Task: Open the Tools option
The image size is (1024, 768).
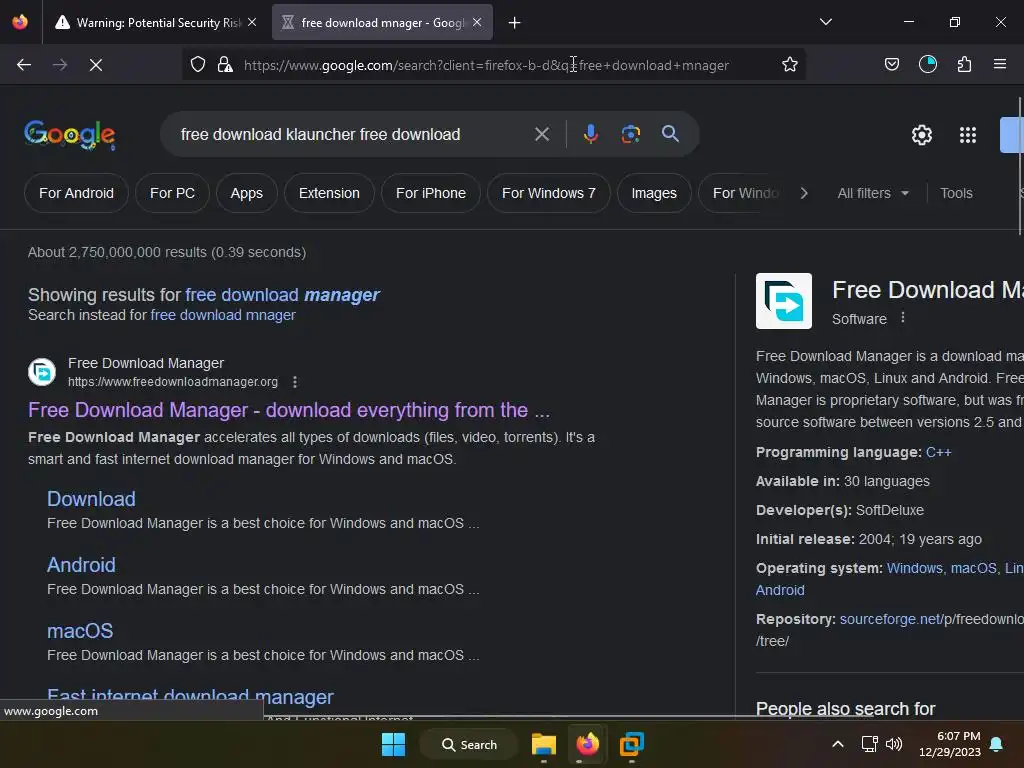Action: (956, 193)
